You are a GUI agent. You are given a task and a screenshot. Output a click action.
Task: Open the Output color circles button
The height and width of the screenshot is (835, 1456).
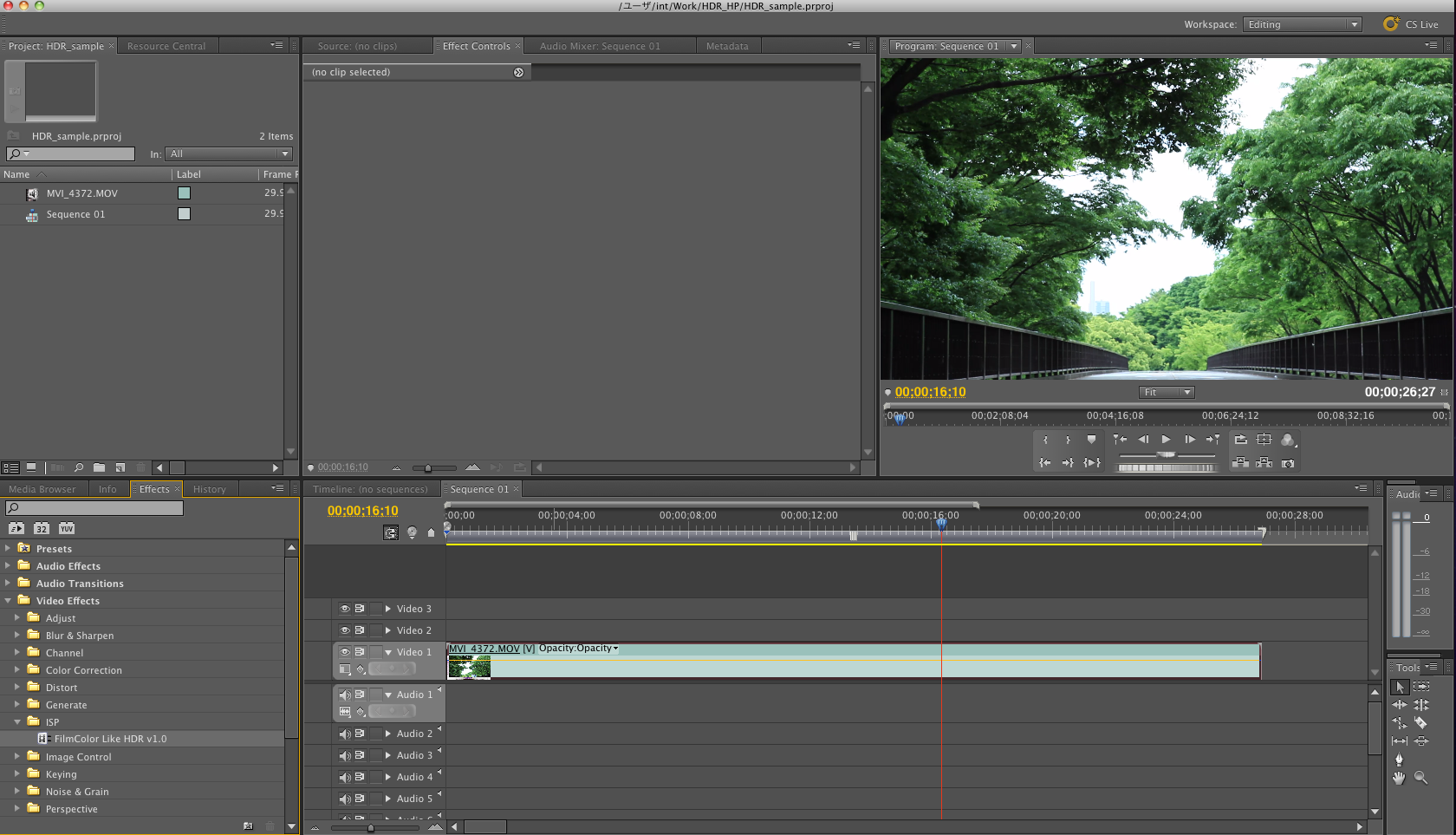tap(1288, 440)
